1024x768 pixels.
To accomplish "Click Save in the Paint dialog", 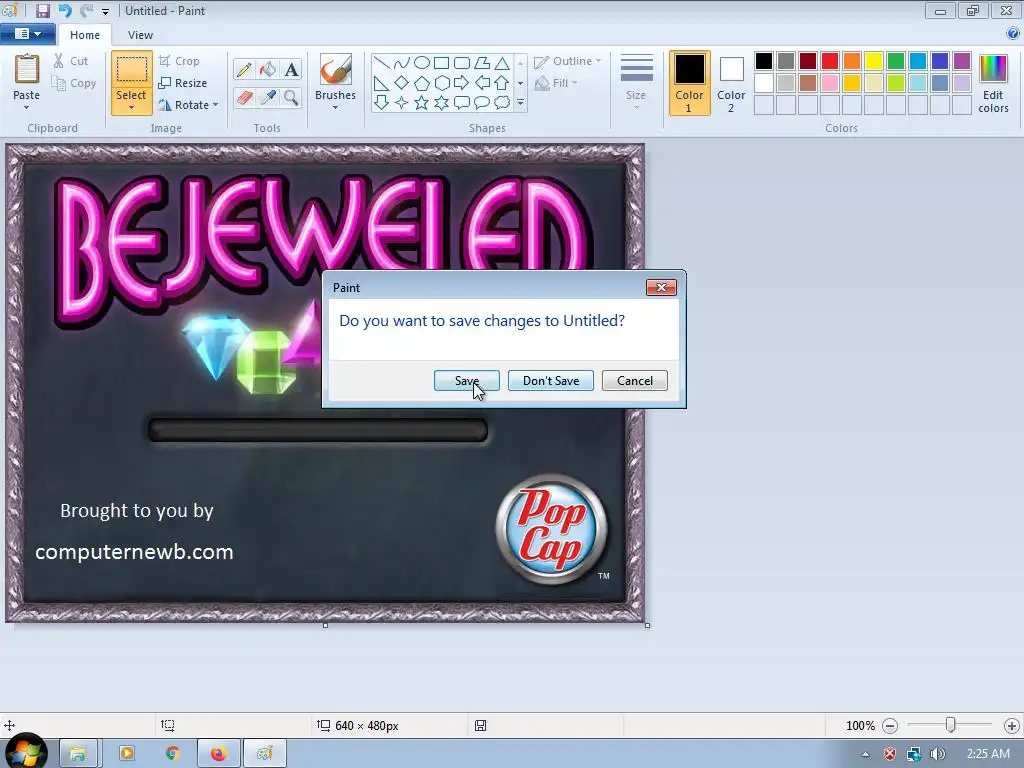I will (x=467, y=381).
